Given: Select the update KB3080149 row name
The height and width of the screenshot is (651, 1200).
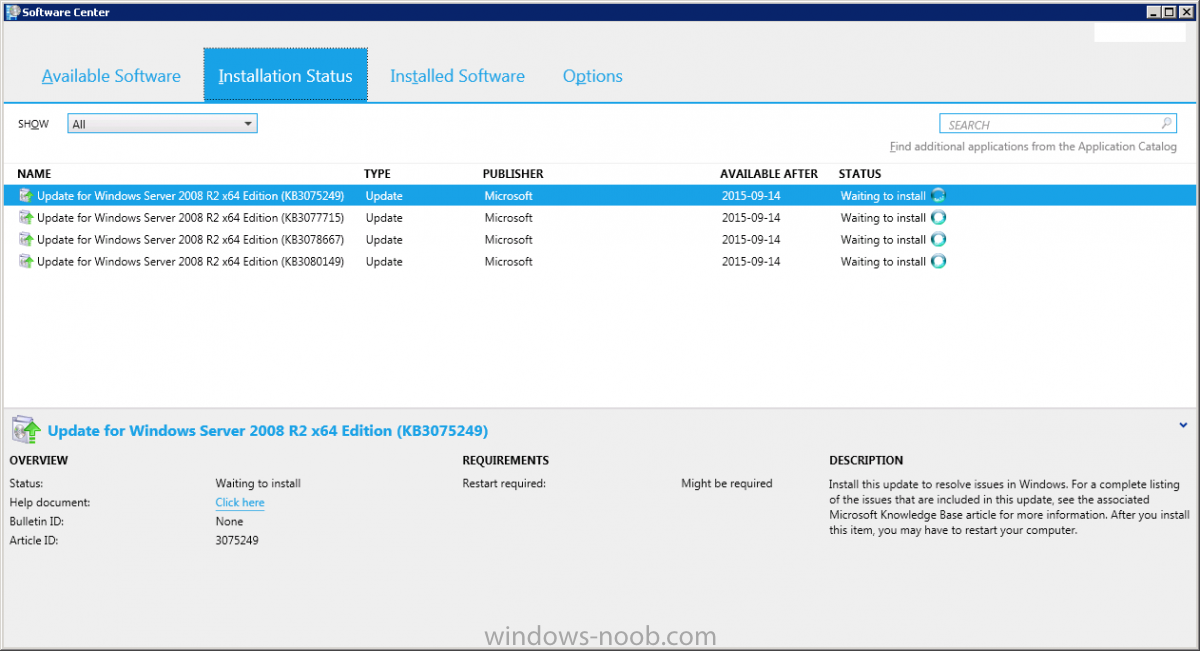Looking at the screenshot, I should [190, 262].
